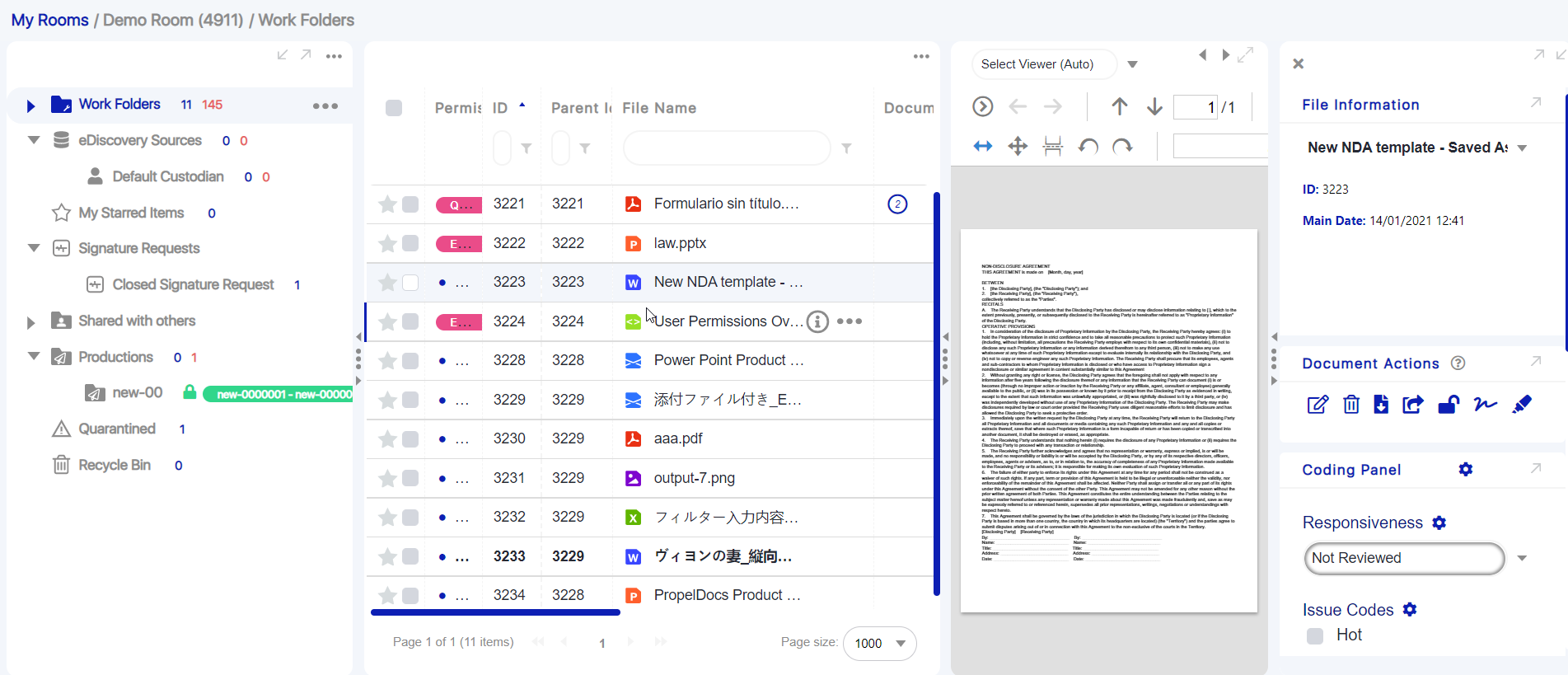Click the Document Actions help icon
This screenshot has height=675, width=1568.
(x=1458, y=363)
